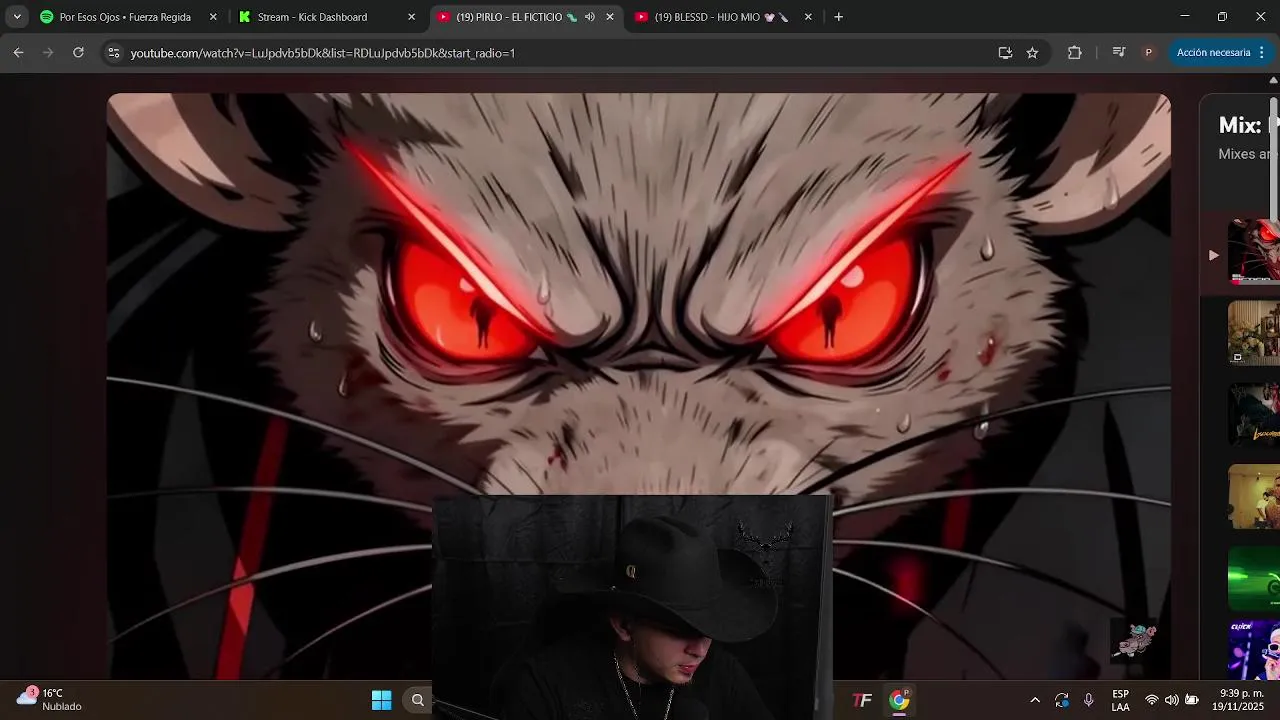Open the purple cartoon playlist thumbnail
The image size is (1280, 720).
point(1254,650)
